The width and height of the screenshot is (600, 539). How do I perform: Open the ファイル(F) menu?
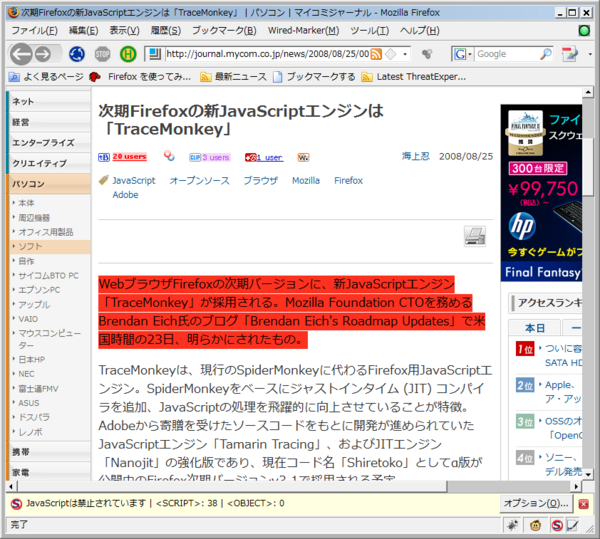coord(34,31)
